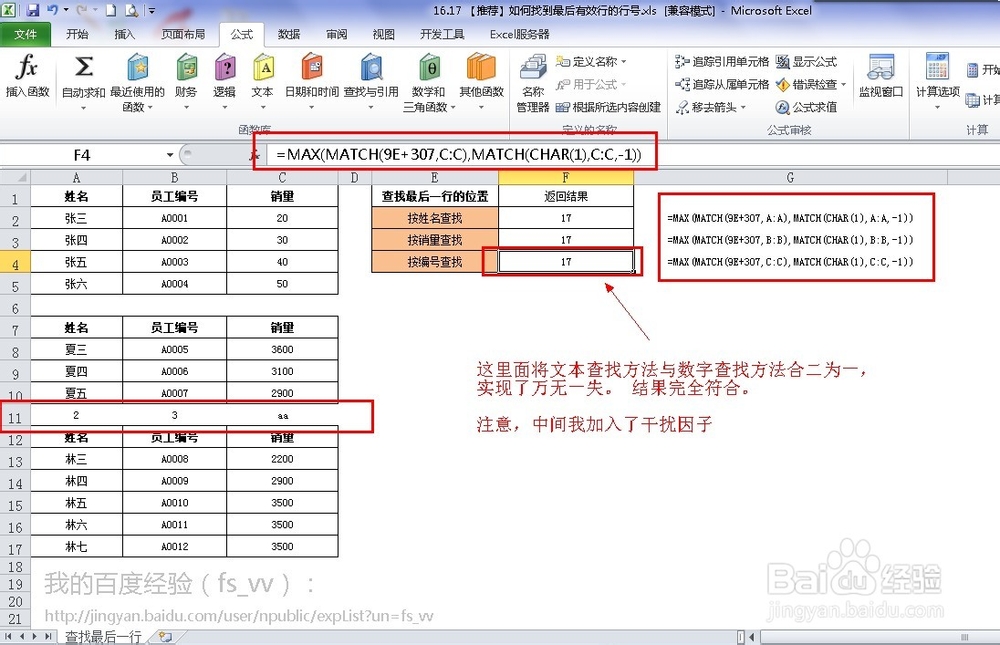Open the Customize Quick Access Toolbar dropdown
This screenshot has width=1000, height=645.
[152, 10]
